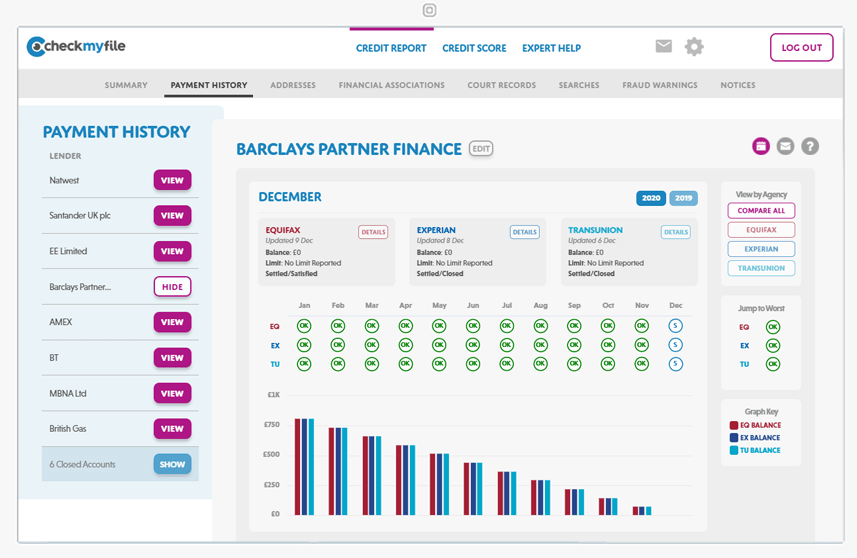The height and width of the screenshot is (558, 857).
Task: View the British Gas account
Action: click(x=172, y=429)
